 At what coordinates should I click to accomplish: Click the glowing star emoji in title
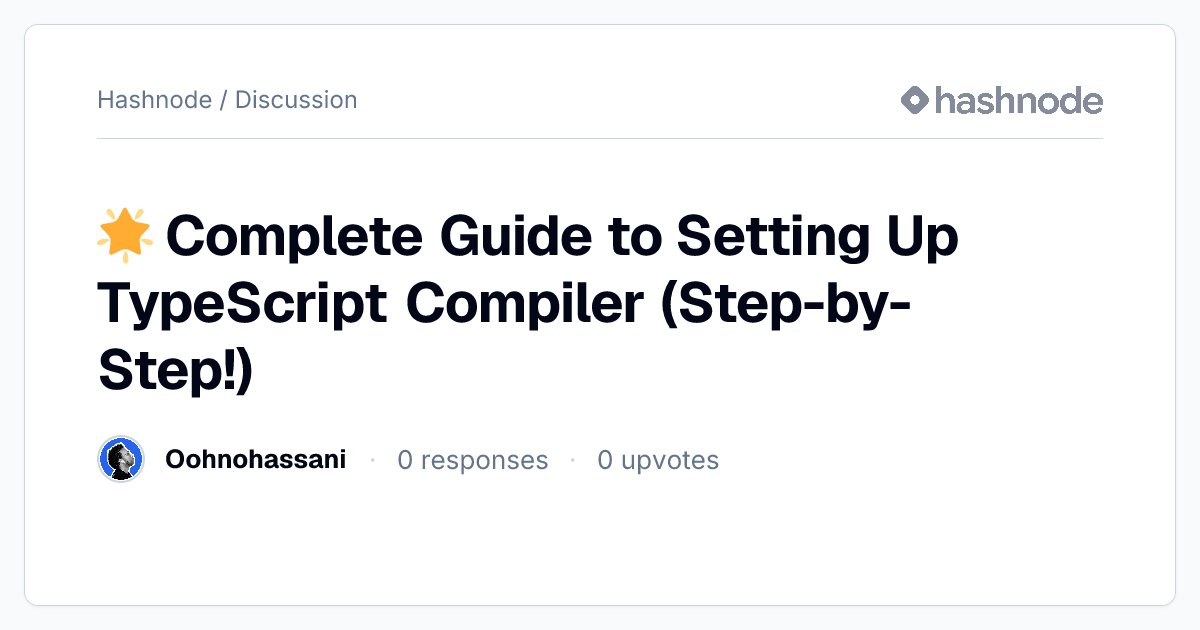point(125,236)
